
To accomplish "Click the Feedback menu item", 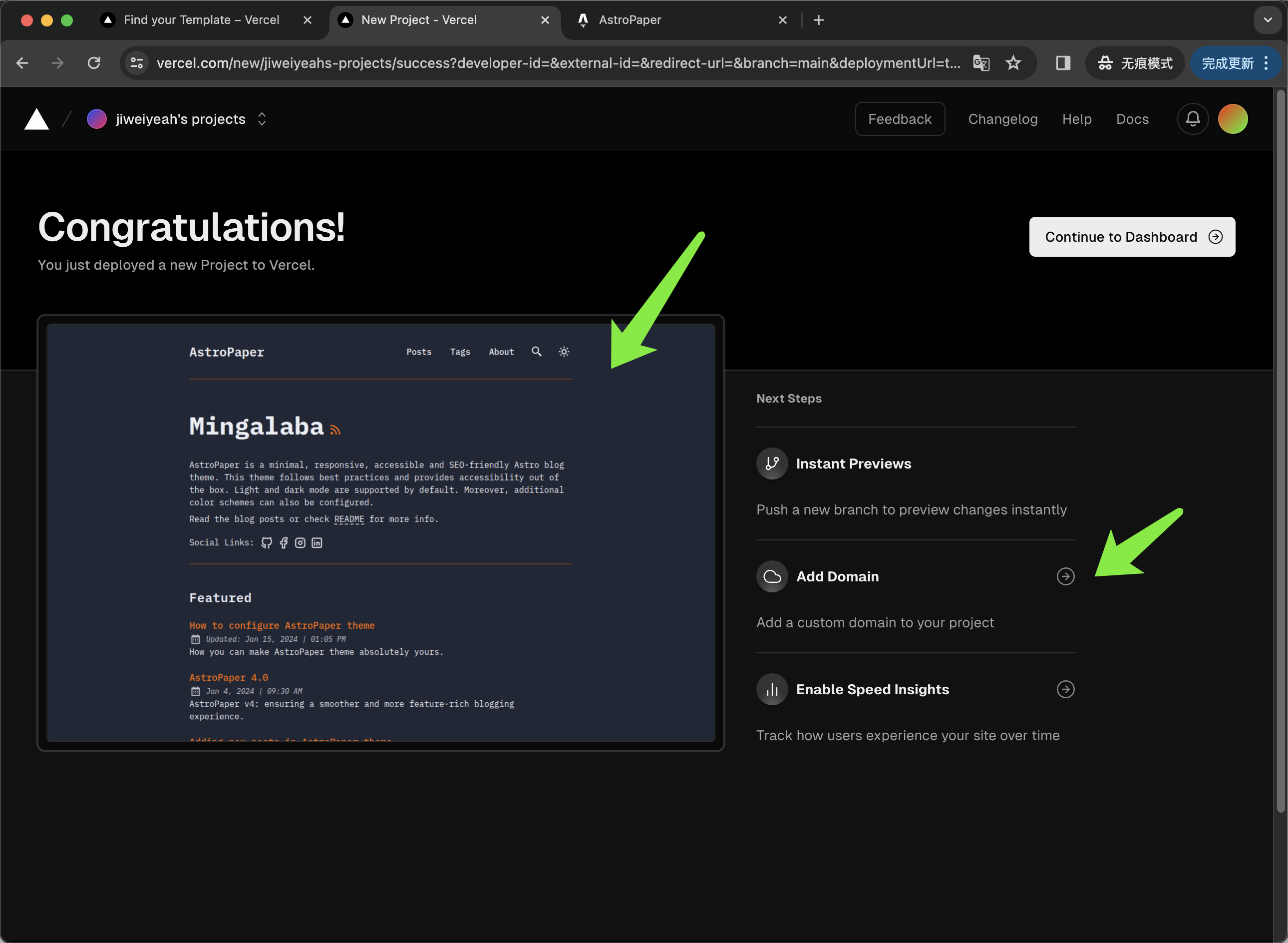I will [899, 118].
